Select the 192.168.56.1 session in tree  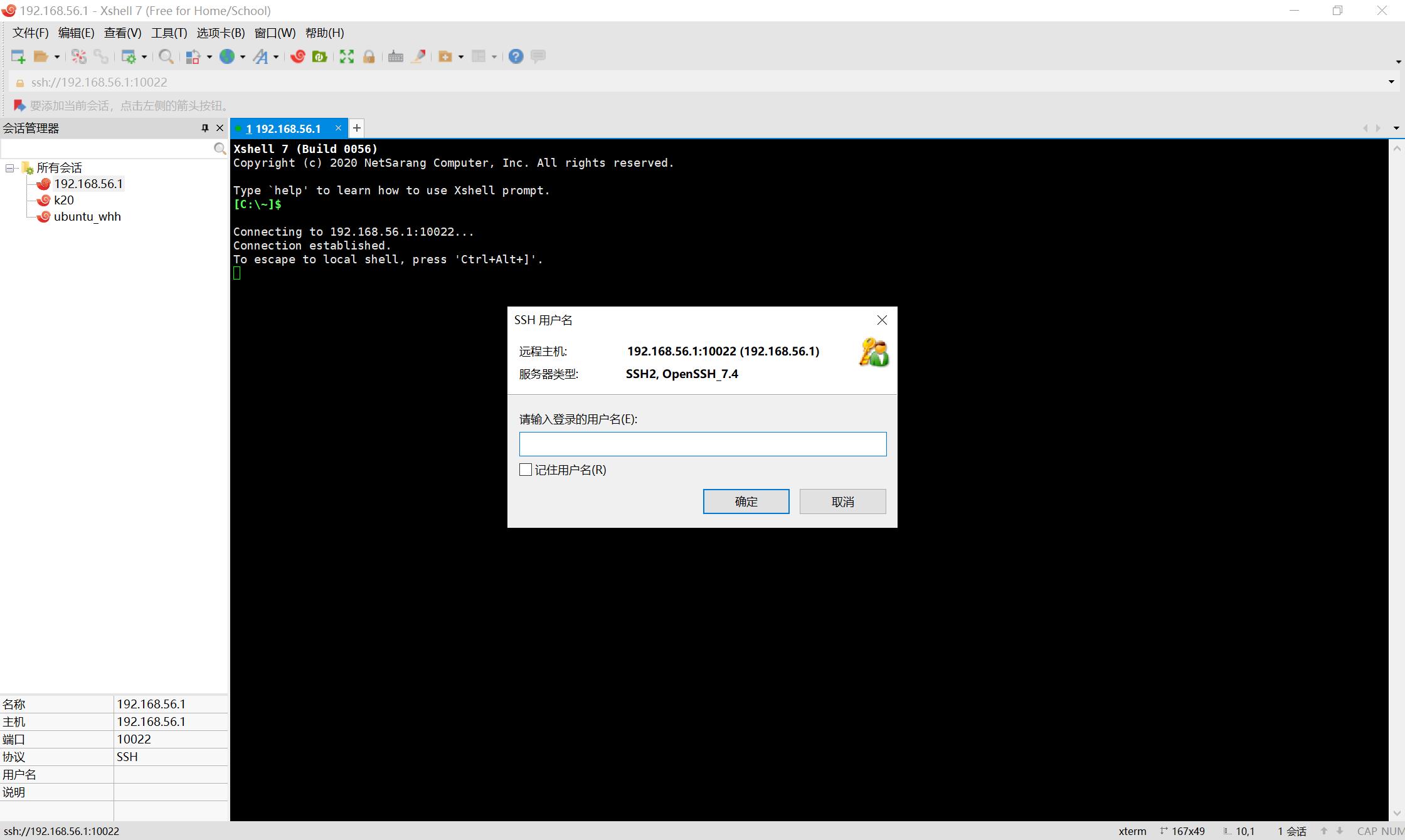tap(88, 184)
